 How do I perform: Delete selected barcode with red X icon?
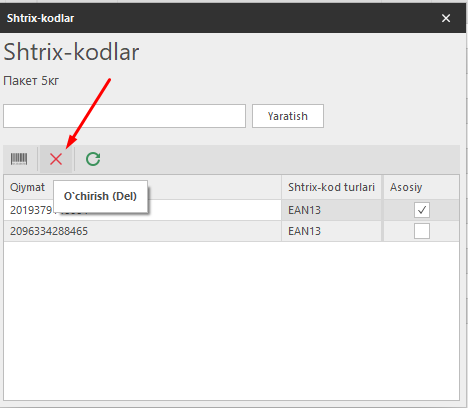[x=56, y=159]
